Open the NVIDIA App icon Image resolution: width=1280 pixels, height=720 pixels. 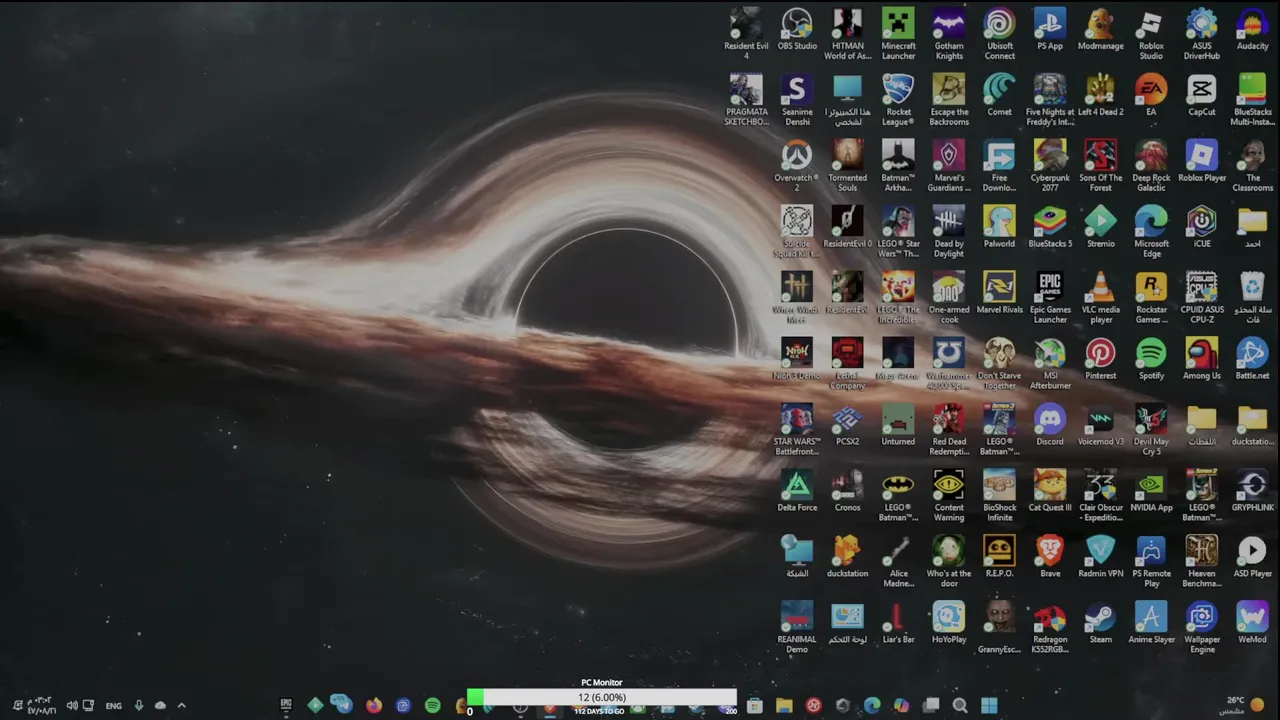pyautogui.click(x=1151, y=491)
